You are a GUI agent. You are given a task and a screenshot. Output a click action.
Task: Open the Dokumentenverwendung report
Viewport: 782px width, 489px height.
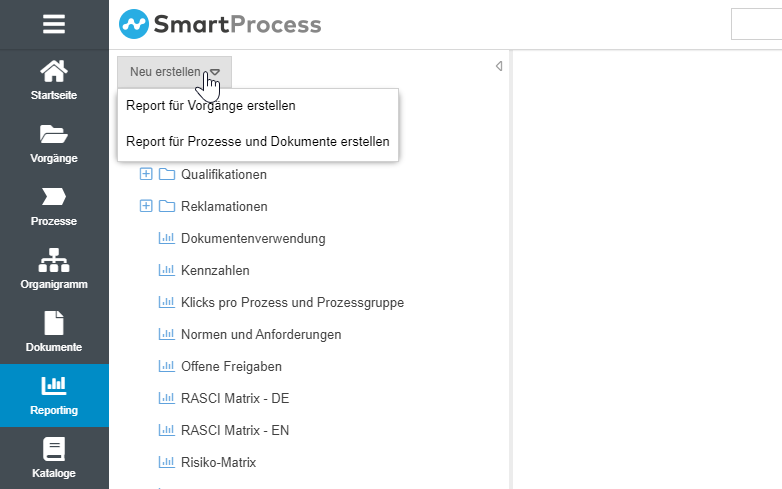click(x=252, y=239)
